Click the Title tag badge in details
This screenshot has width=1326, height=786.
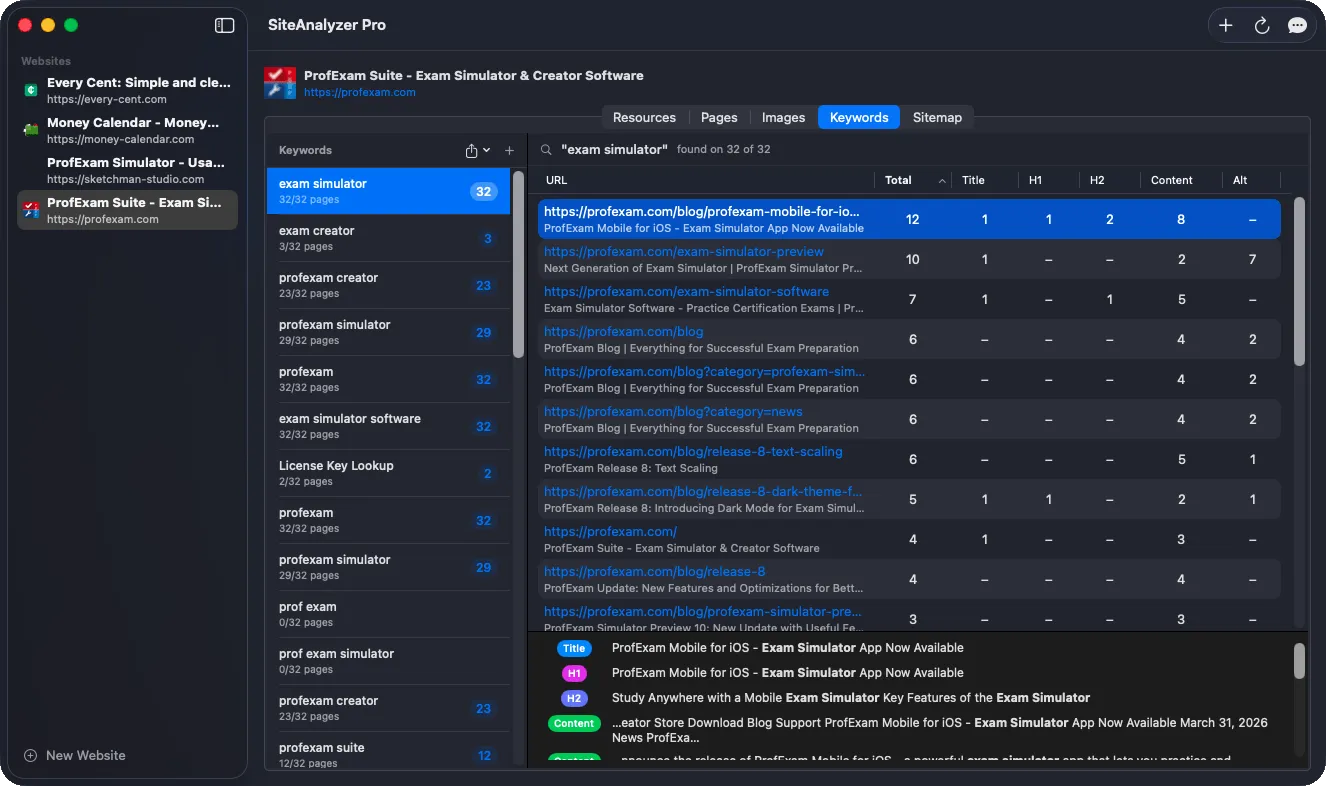point(574,648)
